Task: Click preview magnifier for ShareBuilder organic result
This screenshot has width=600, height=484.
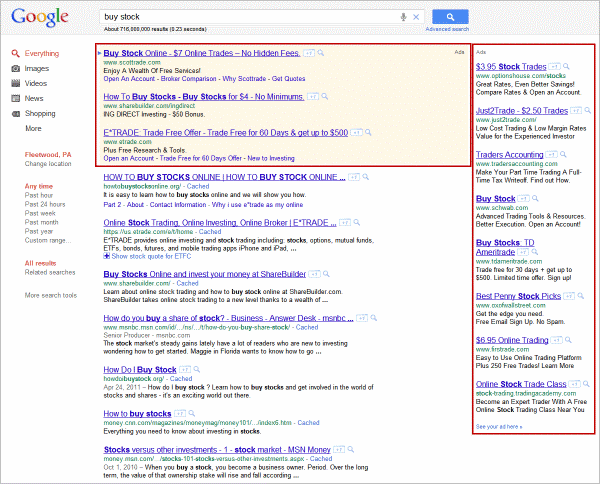Action: (x=326, y=274)
